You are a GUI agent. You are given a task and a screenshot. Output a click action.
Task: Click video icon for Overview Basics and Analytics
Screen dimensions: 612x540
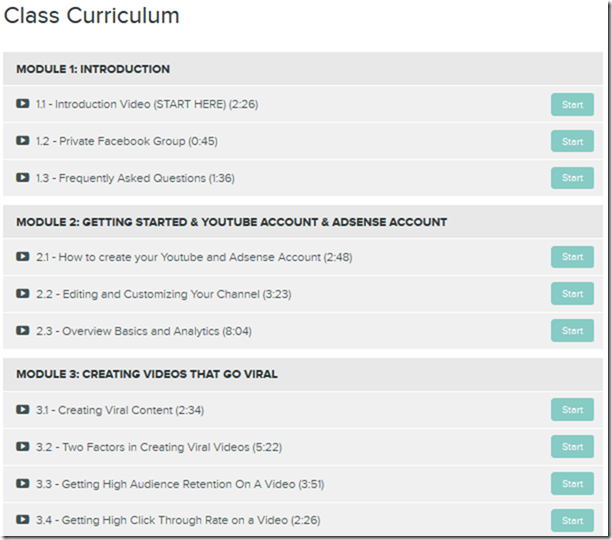coord(23,331)
